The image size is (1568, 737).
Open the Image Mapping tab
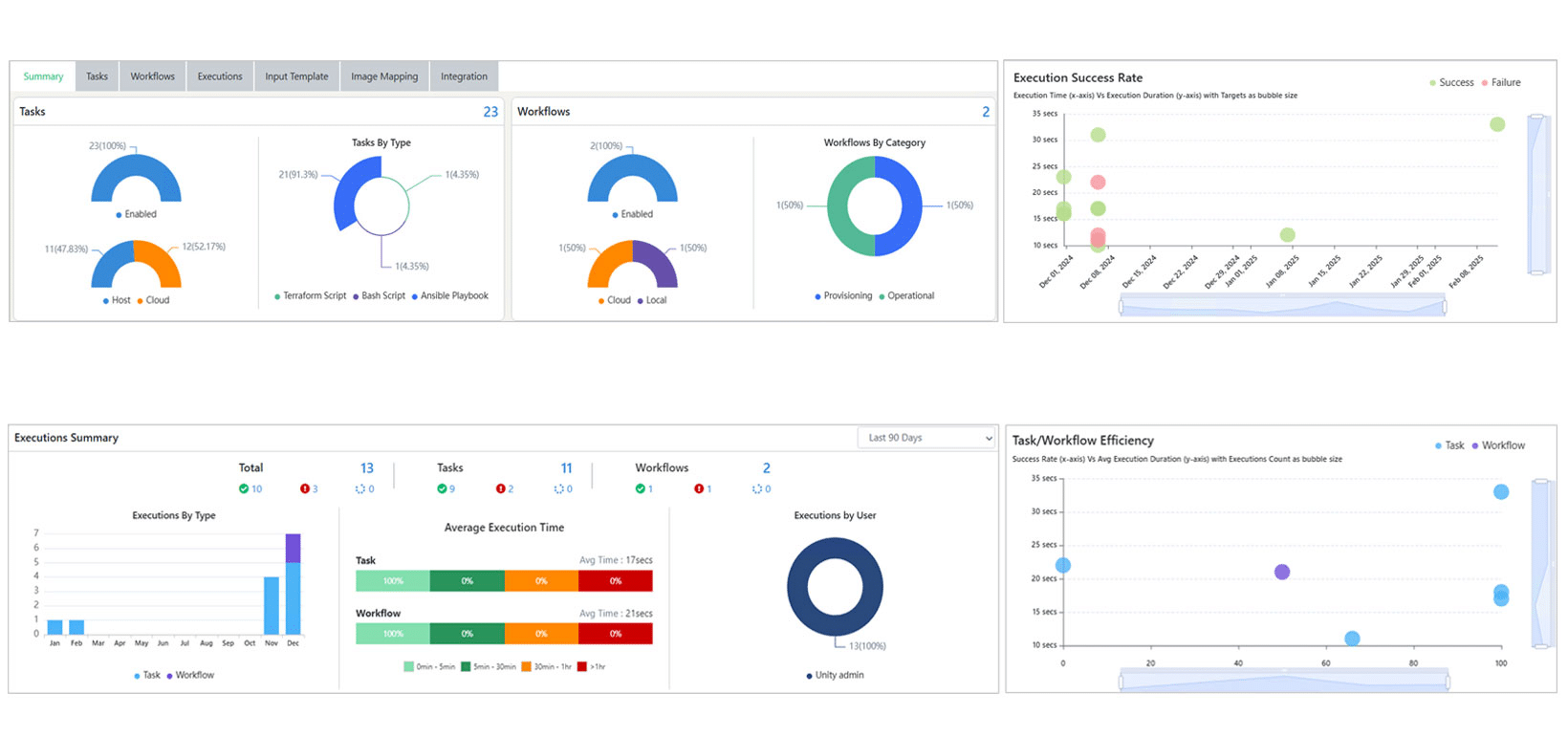(384, 76)
